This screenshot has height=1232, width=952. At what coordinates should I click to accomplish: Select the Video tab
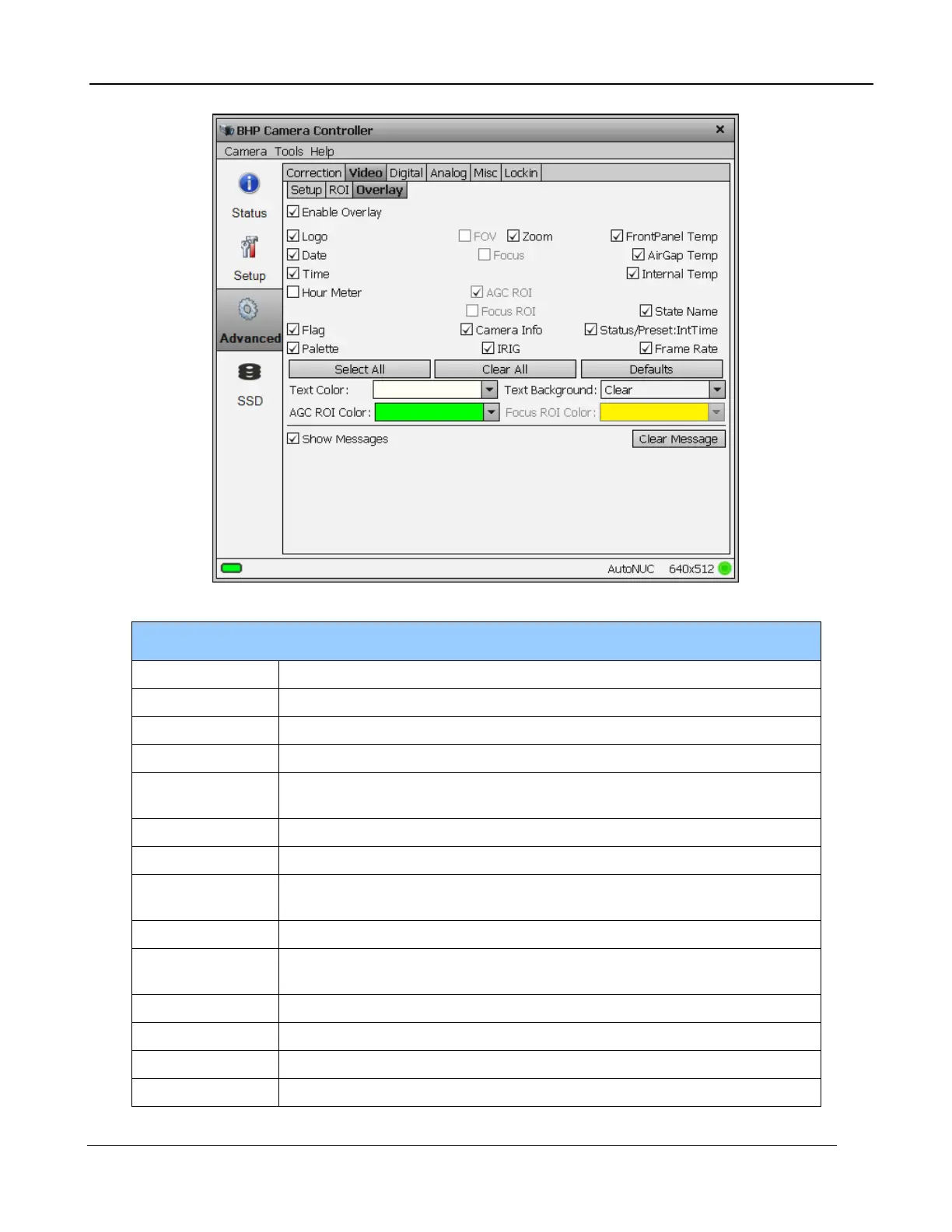click(x=366, y=173)
